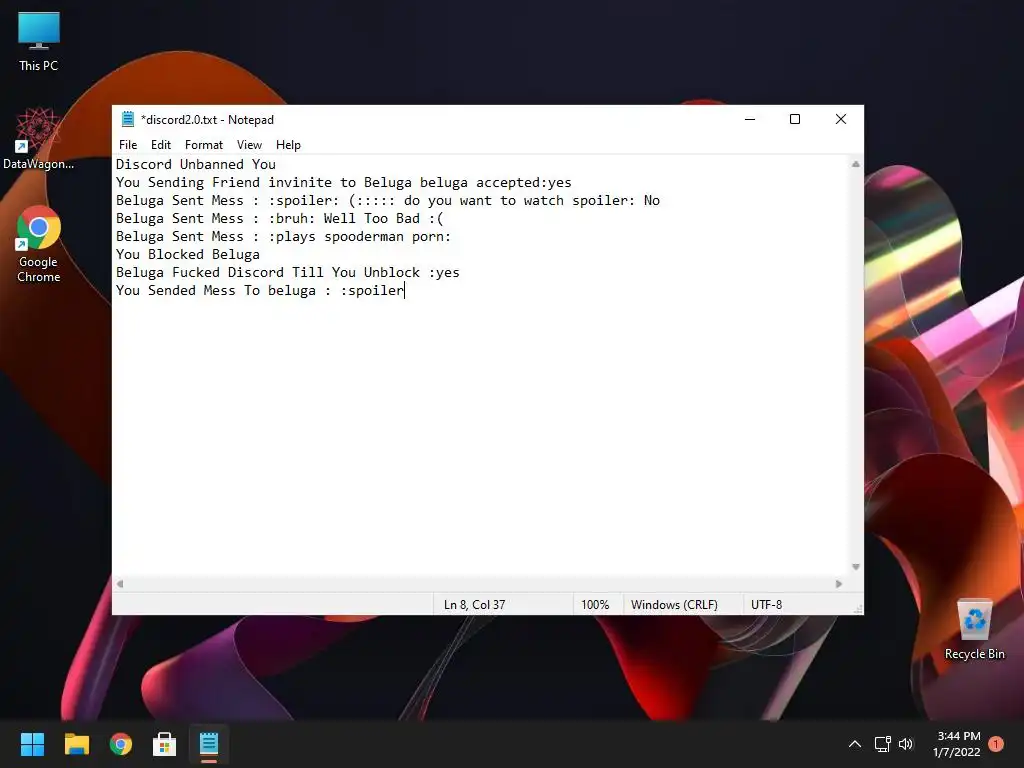This screenshot has height=768, width=1024.
Task: Click the line 'You Sended Mess To beluga'
Action: coord(260,291)
